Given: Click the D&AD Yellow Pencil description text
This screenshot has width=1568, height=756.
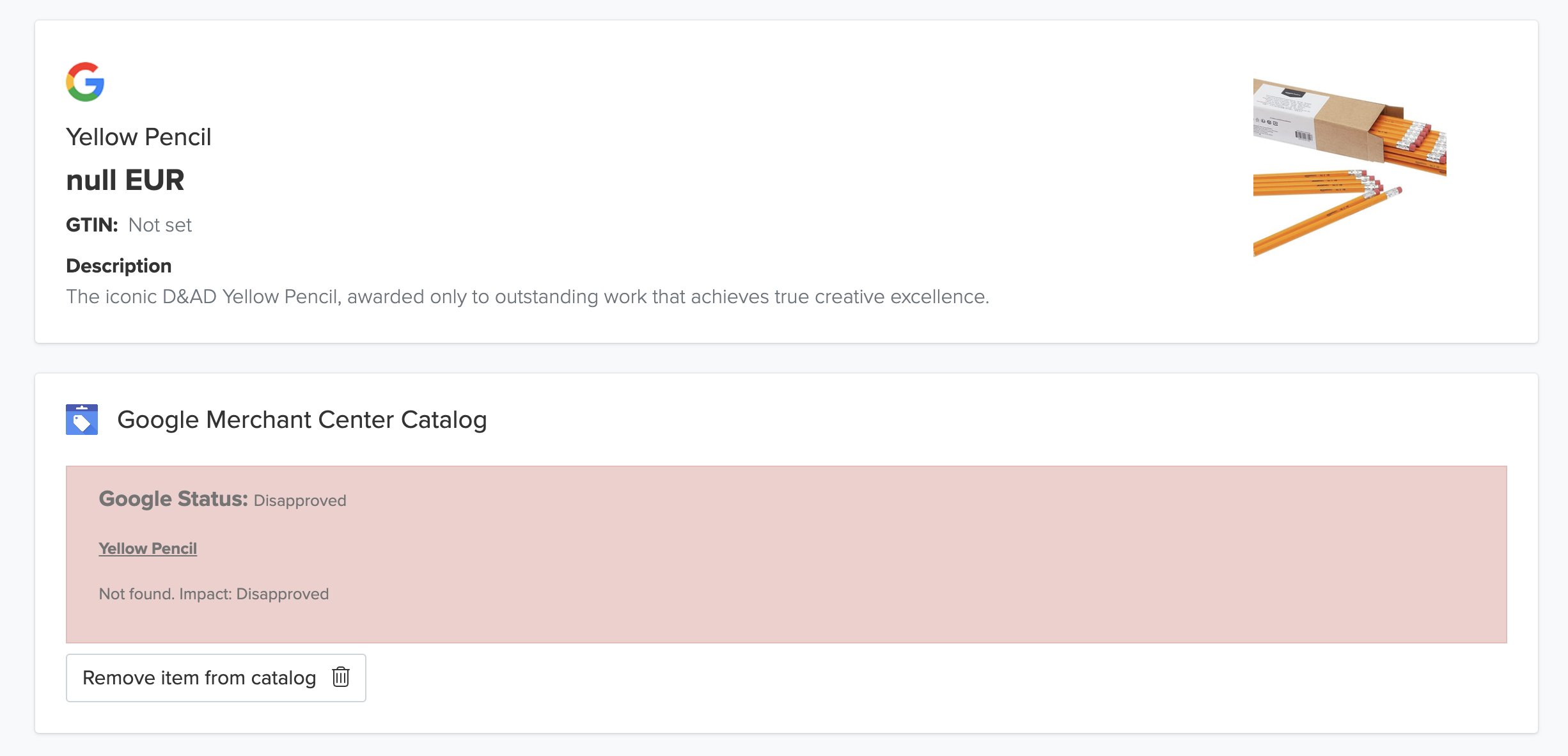Looking at the screenshot, I should tap(528, 297).
